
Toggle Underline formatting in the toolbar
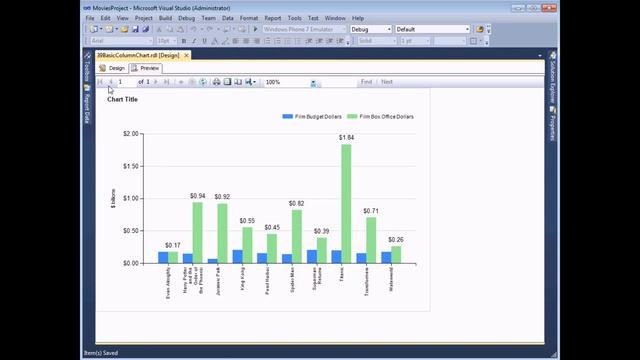204,41
